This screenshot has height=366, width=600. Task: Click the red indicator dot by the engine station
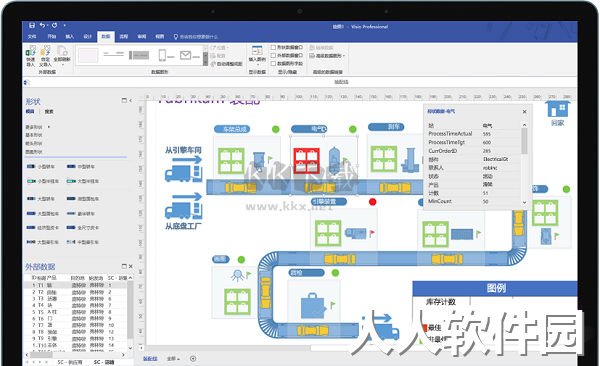[x=372, y=202]
